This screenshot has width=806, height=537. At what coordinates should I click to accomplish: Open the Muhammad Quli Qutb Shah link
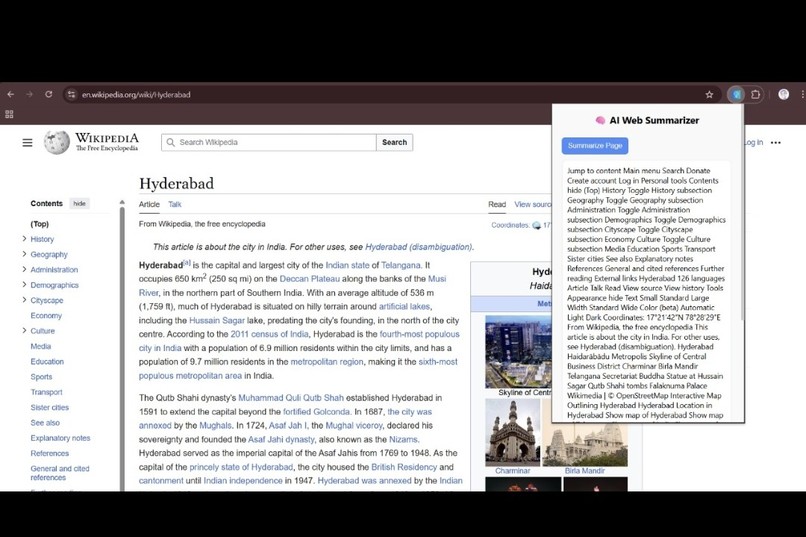click(291, 398)
